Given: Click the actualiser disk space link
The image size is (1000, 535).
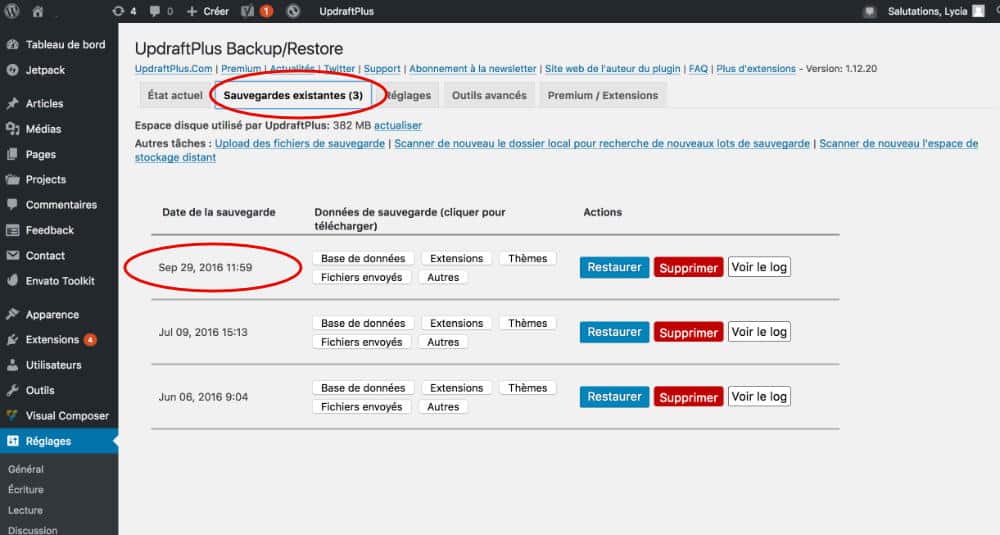Looking at the screenshot, I should [x=398, y=126].
